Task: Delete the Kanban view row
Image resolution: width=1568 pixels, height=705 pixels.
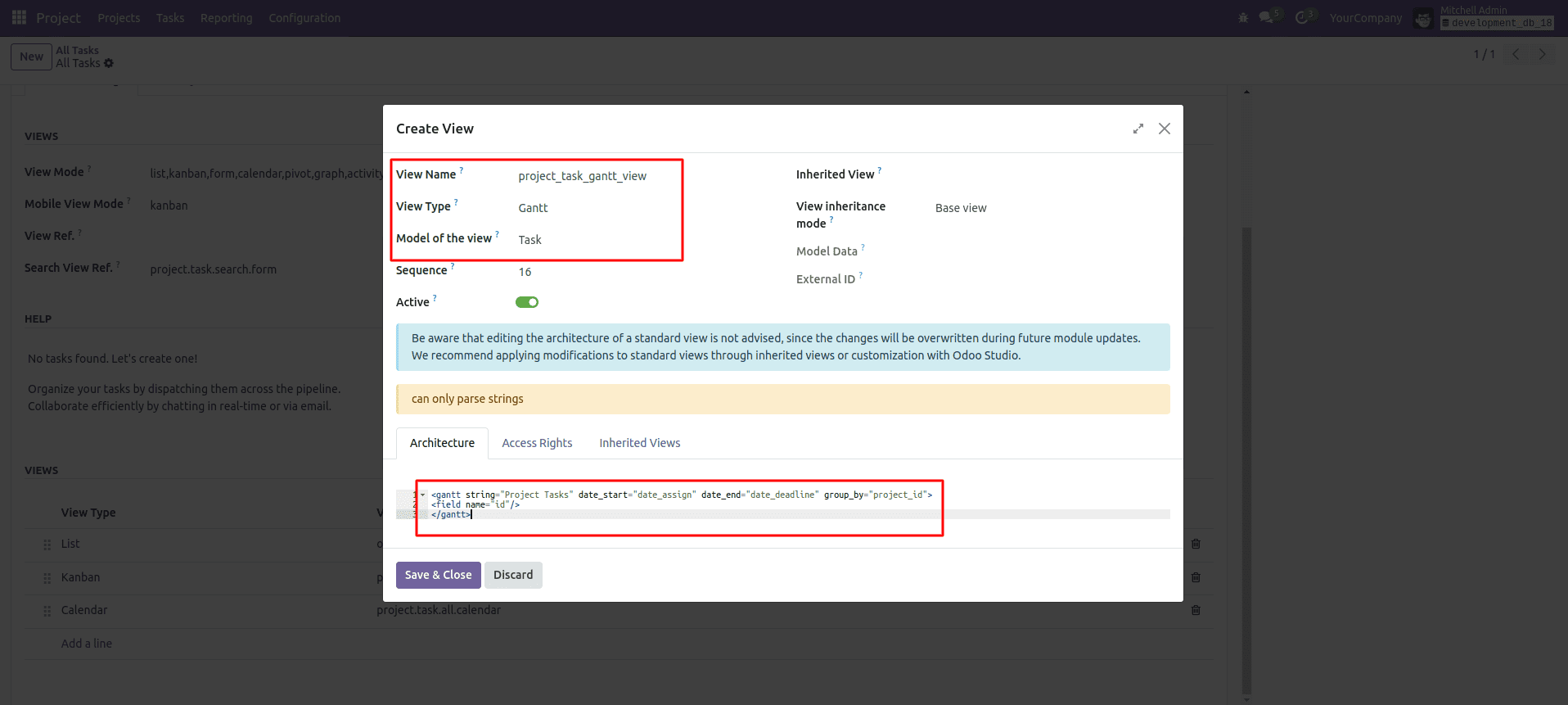Action: coord(1196,577)
